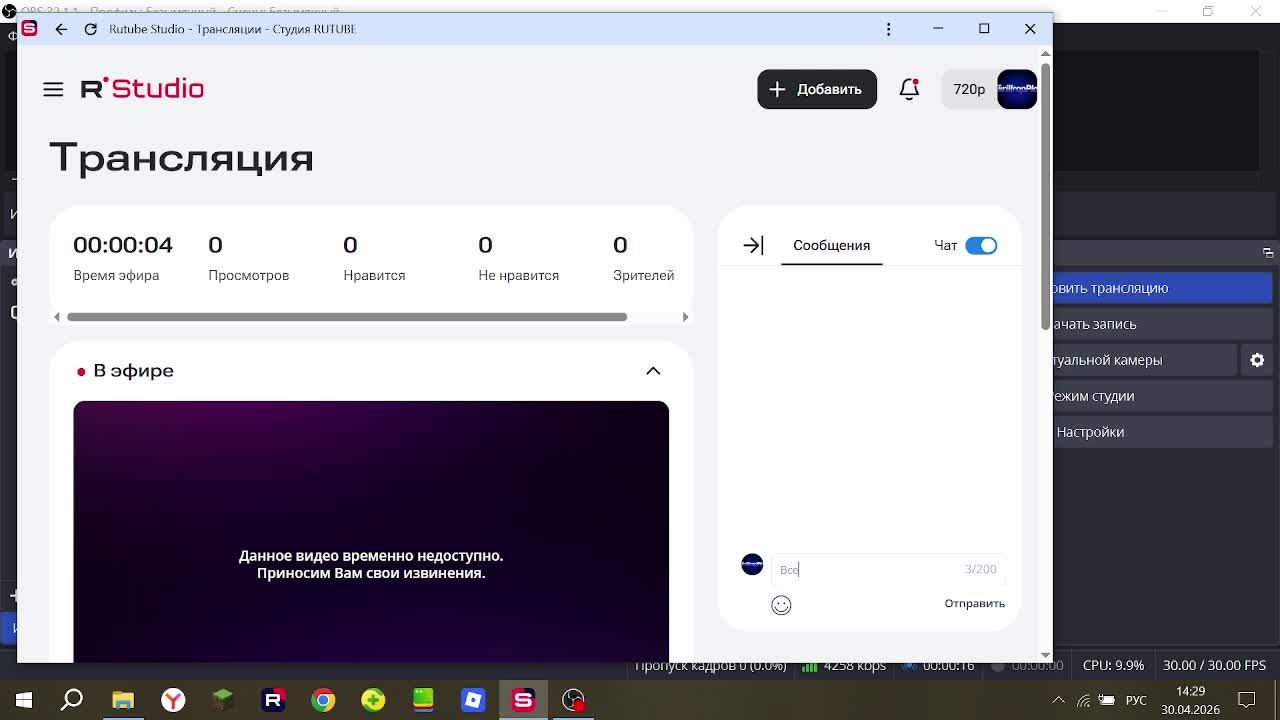Select the Сообщения tab
This screenshot has width=1280, height=720.
(x=831, y=245)
